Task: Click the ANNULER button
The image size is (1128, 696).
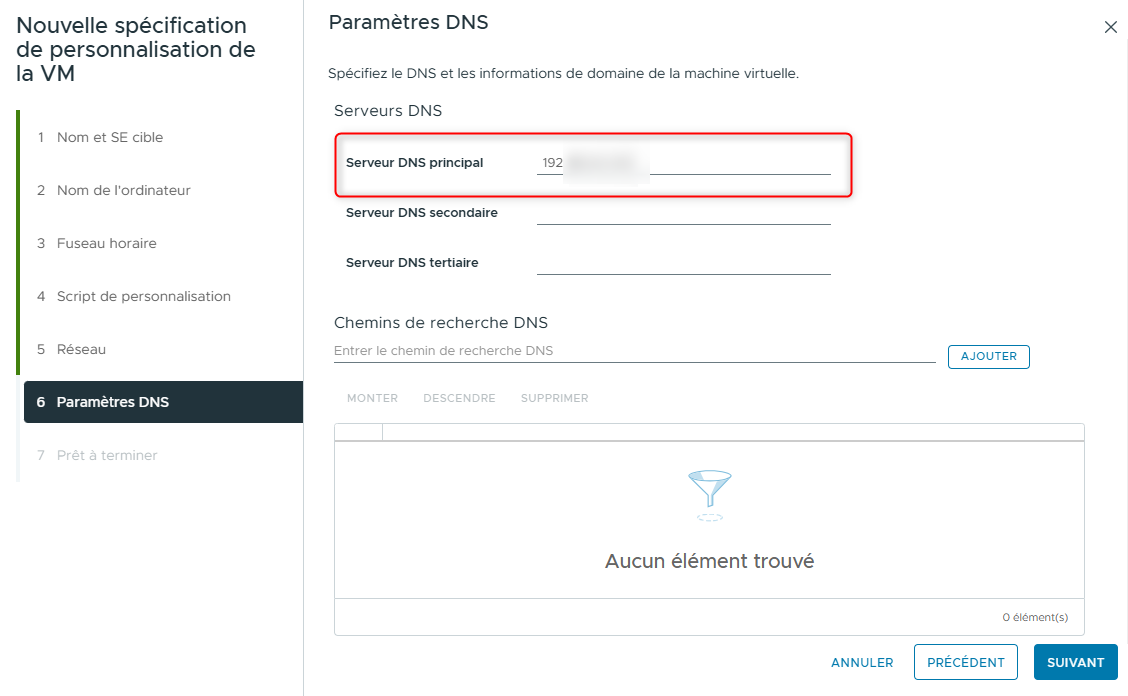Action: (x=861, y=662)
